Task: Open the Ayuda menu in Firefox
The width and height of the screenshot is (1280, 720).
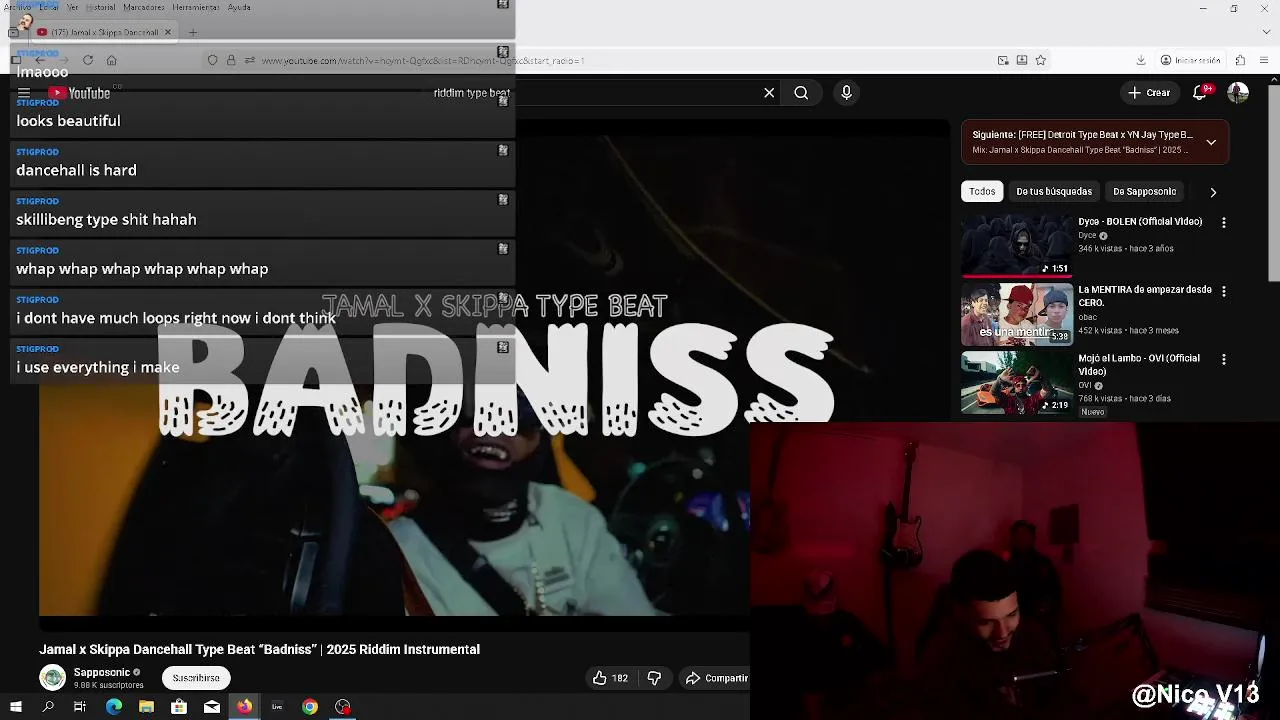Action: [239, 7]
